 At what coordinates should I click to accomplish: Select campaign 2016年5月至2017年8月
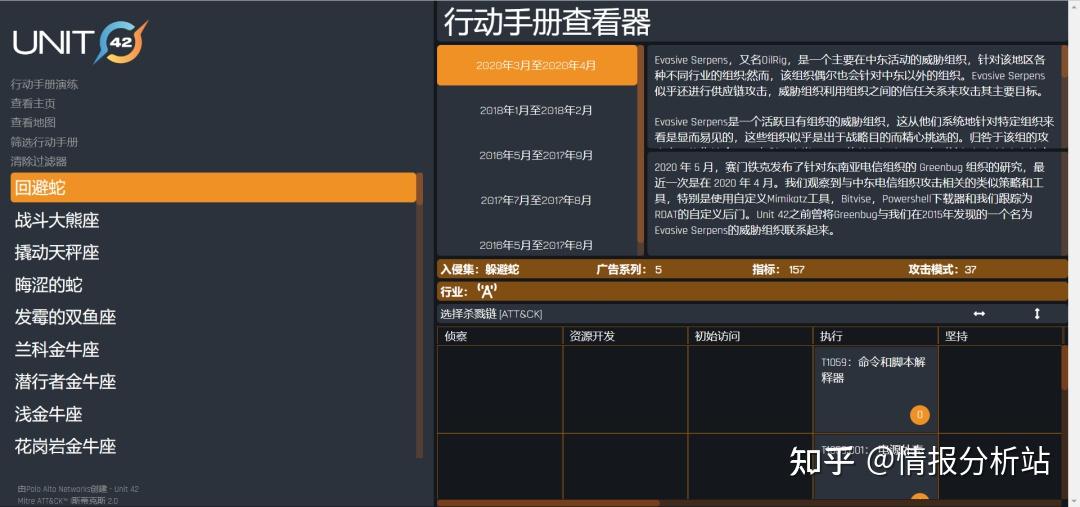click(x=537, y=245)
